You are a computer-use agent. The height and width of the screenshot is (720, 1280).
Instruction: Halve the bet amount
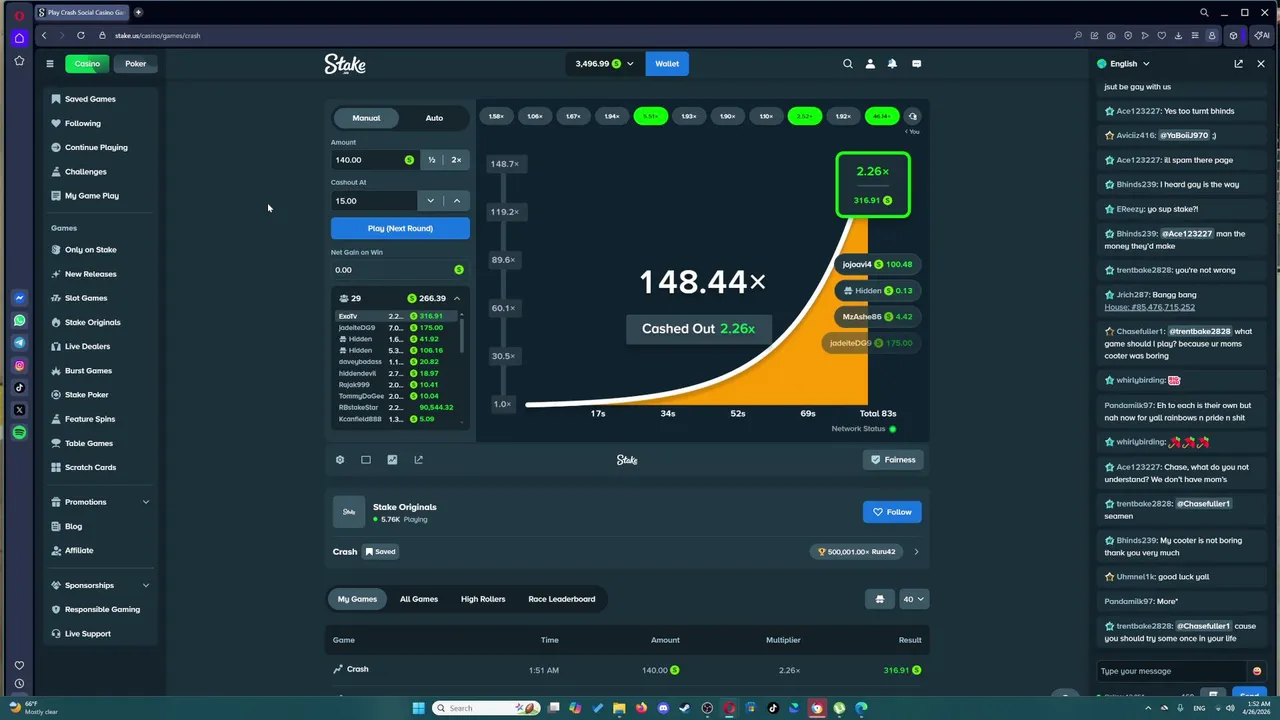(x=432, y=160)
